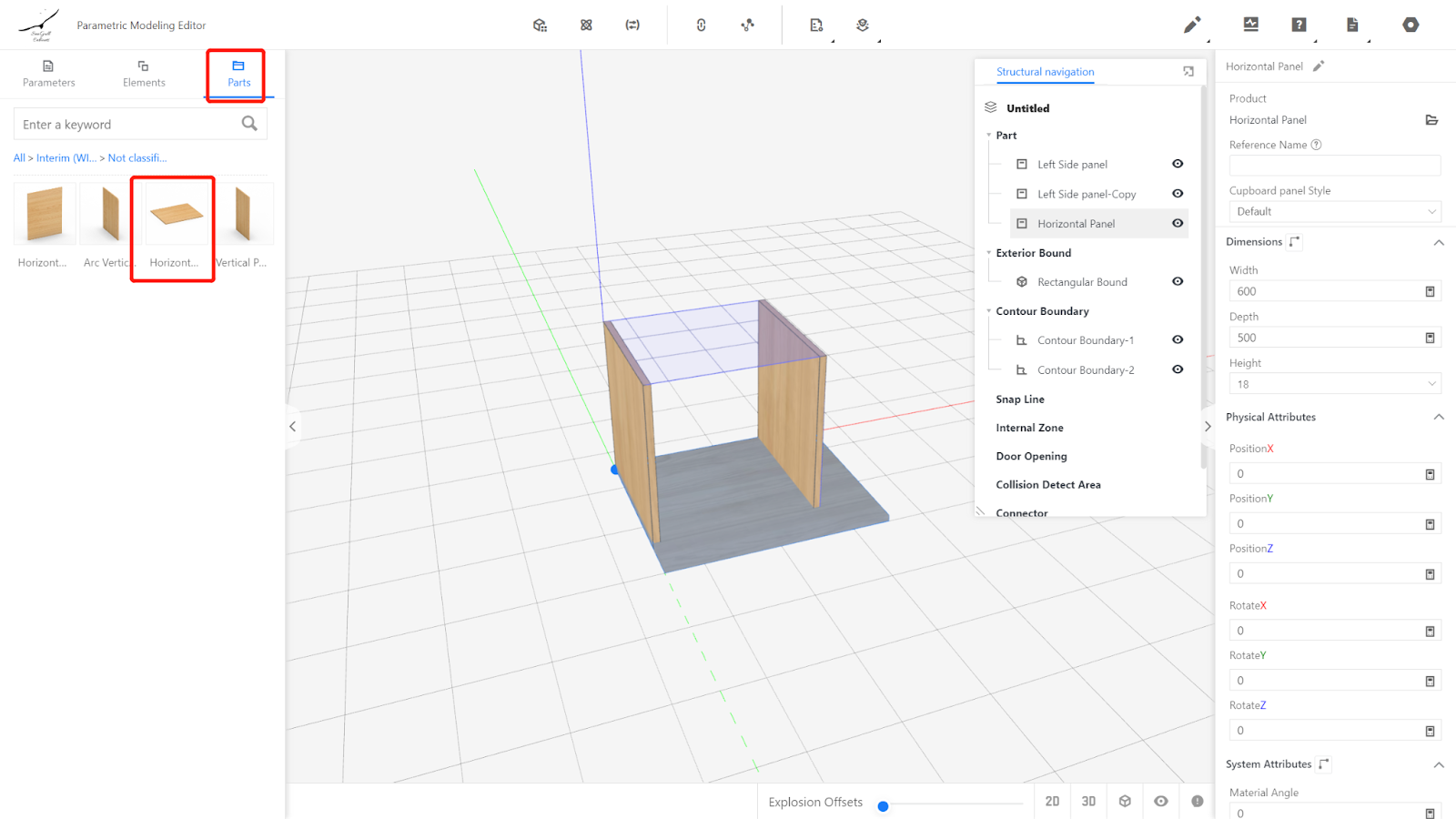This screenshot has width=1456, height=819.
Task: Collapse the Physical Attributes section
Action: point(1439,418)
